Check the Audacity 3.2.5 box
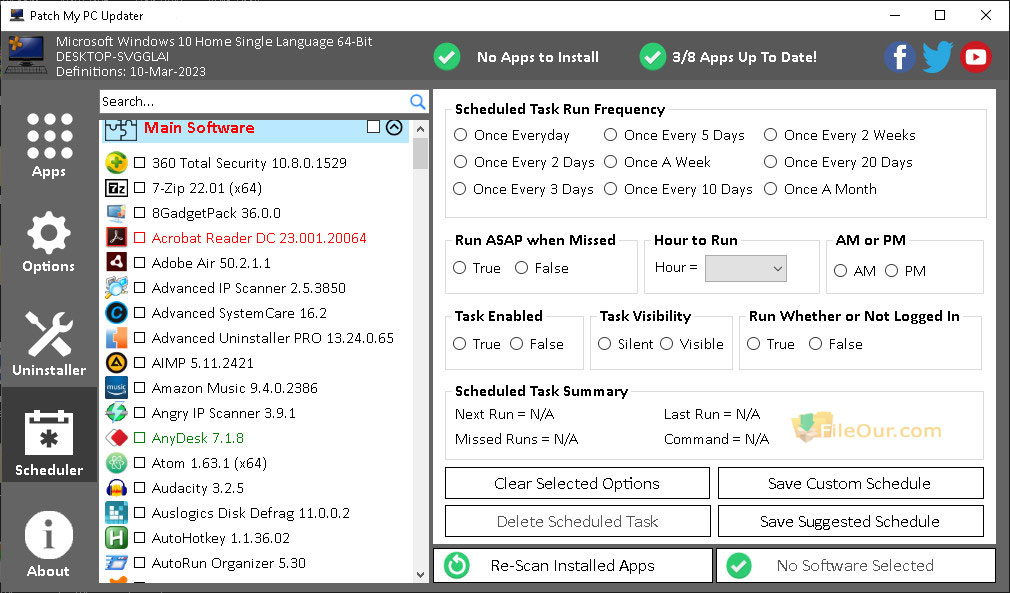The width and height of the screenshot is (1010, 593). click(x=139, y=488)
